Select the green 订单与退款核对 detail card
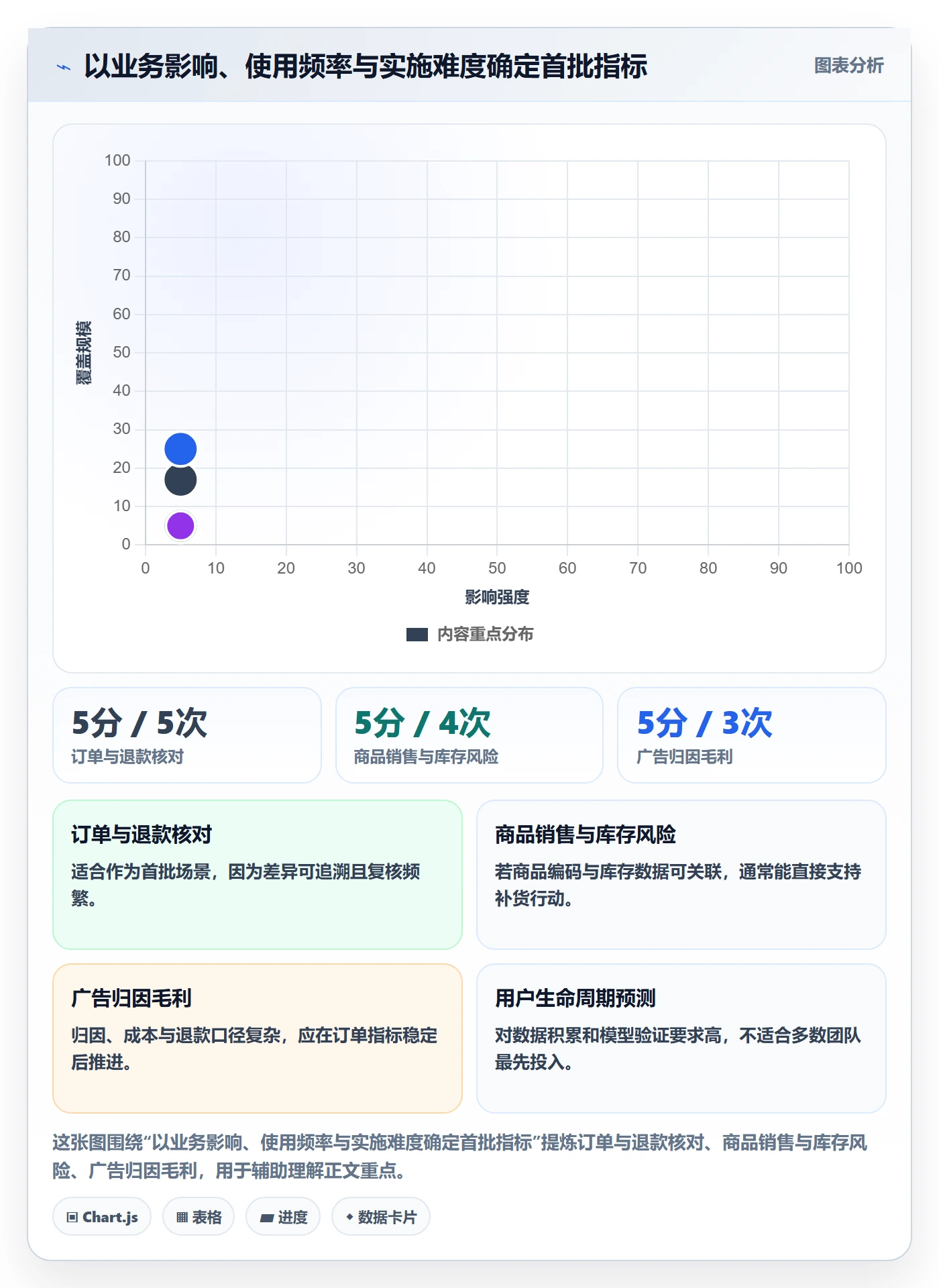This screenshot has width=939, height=1288. pyautogui.click(x=258, y=875)
